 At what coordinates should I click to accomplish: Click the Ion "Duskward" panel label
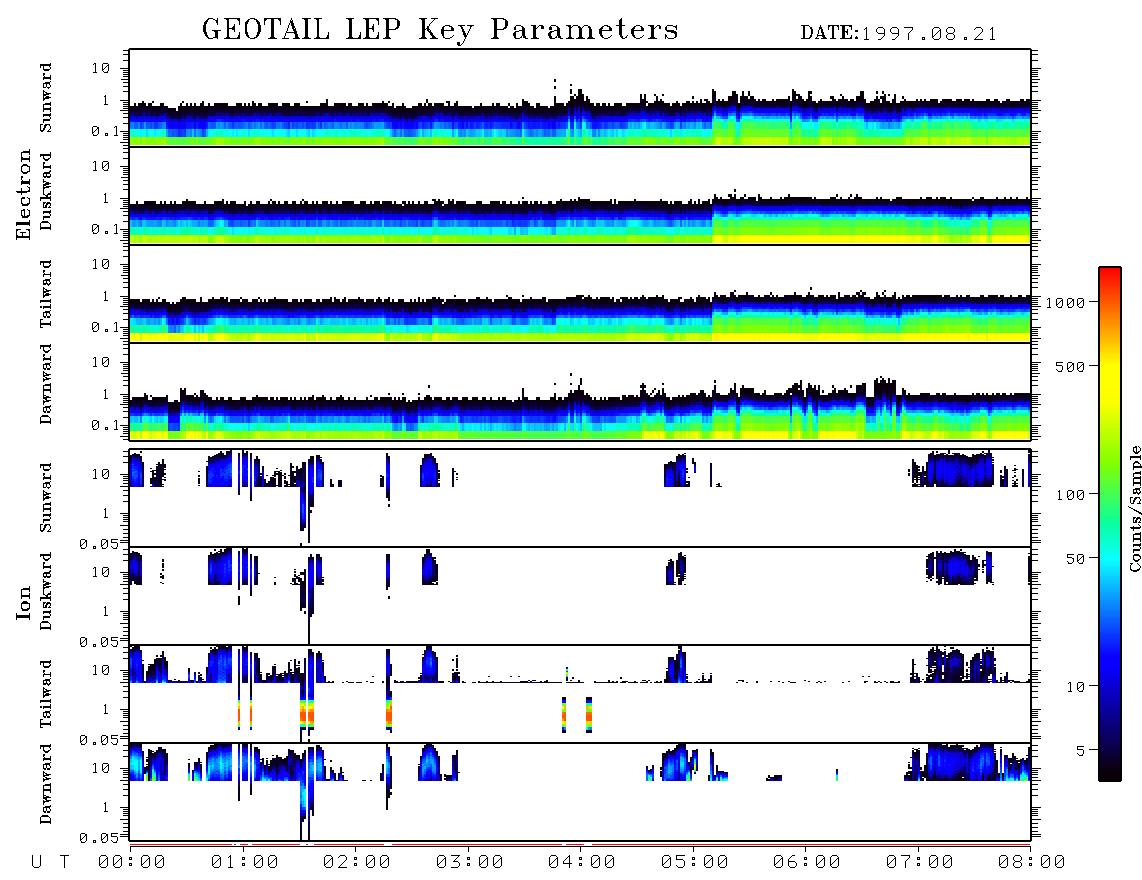46,591
